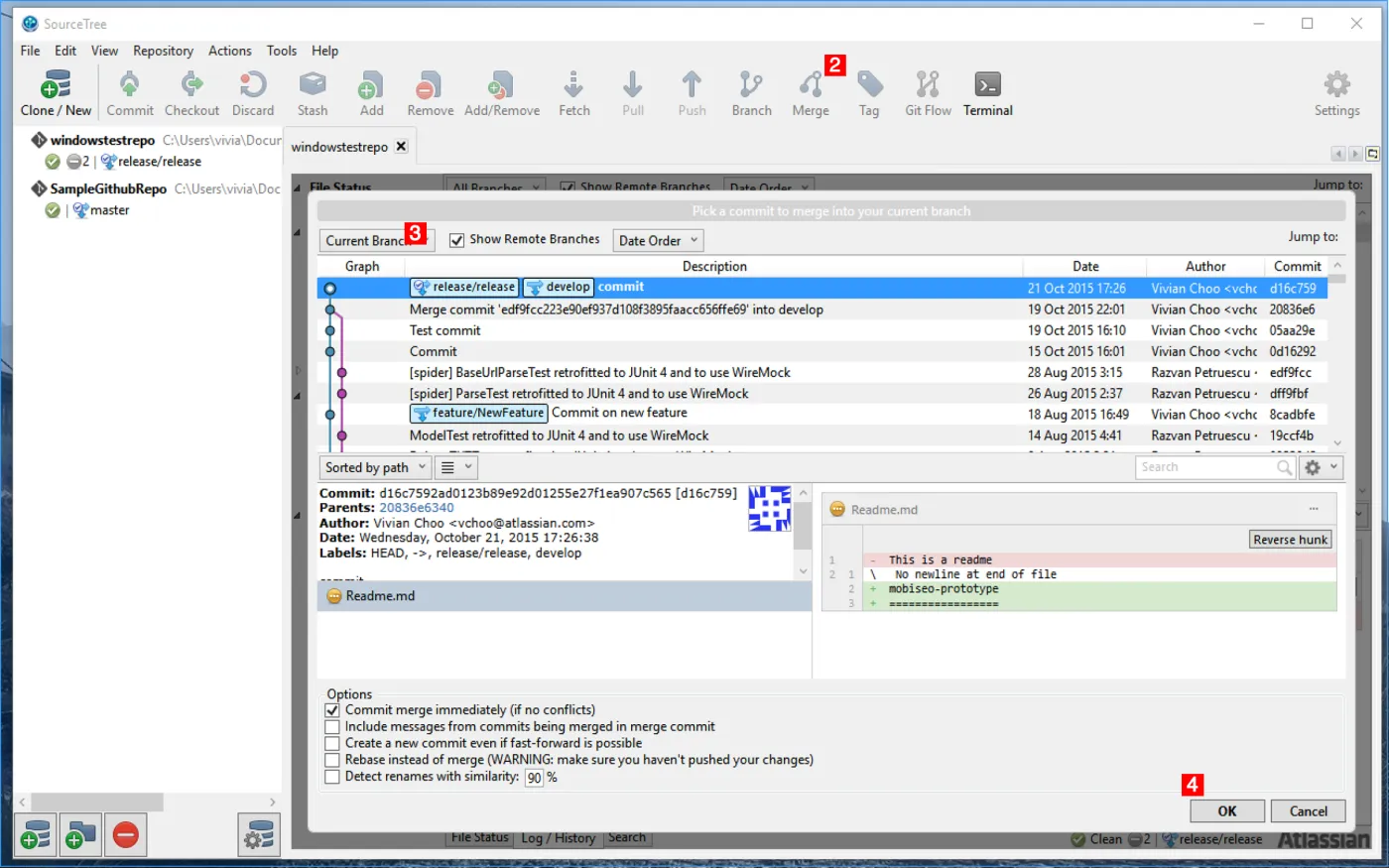1389x868 pixels.
Task: Close the windowstestrepo tab
Action: coord(401,146)
